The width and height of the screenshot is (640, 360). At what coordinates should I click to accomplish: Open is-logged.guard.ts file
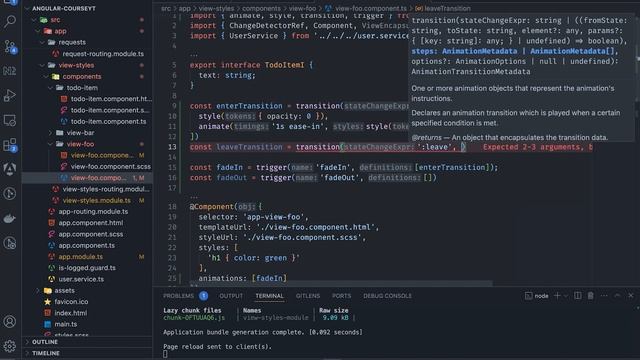(87, 268)
